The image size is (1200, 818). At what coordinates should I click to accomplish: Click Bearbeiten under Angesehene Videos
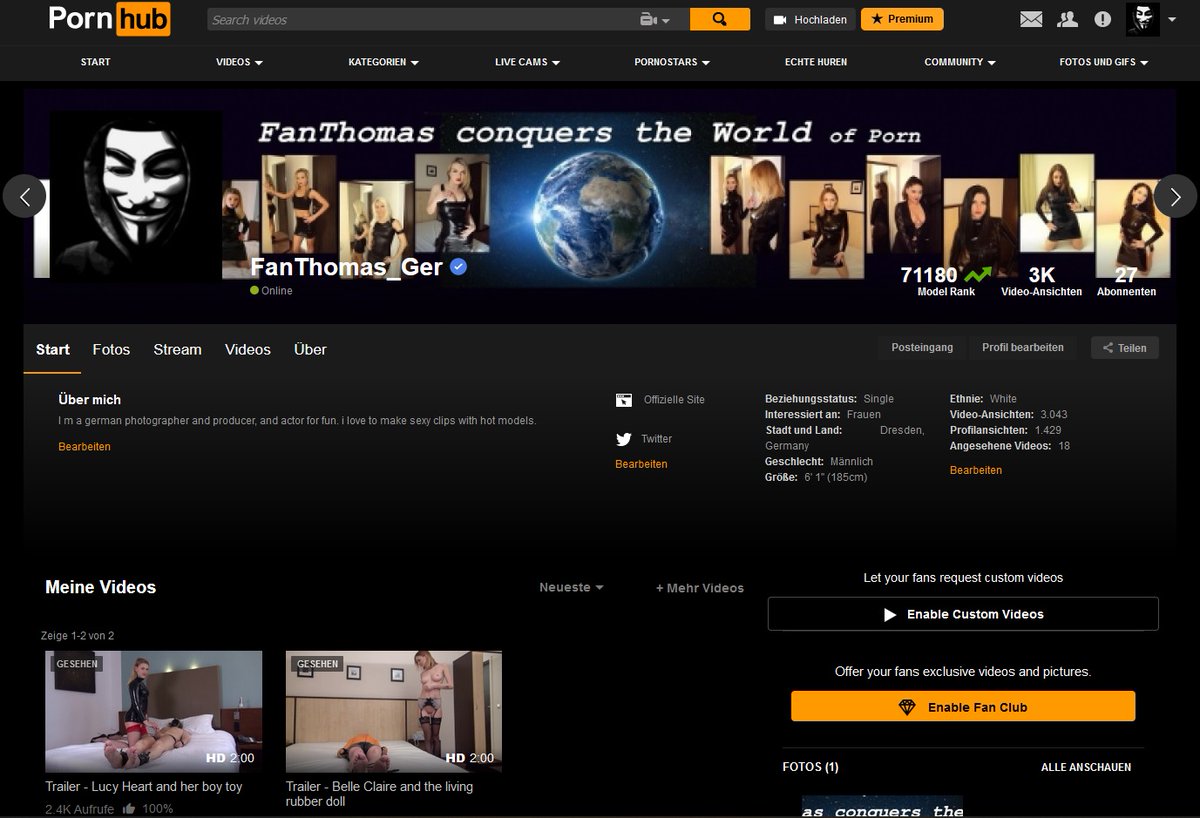point(976,470)
